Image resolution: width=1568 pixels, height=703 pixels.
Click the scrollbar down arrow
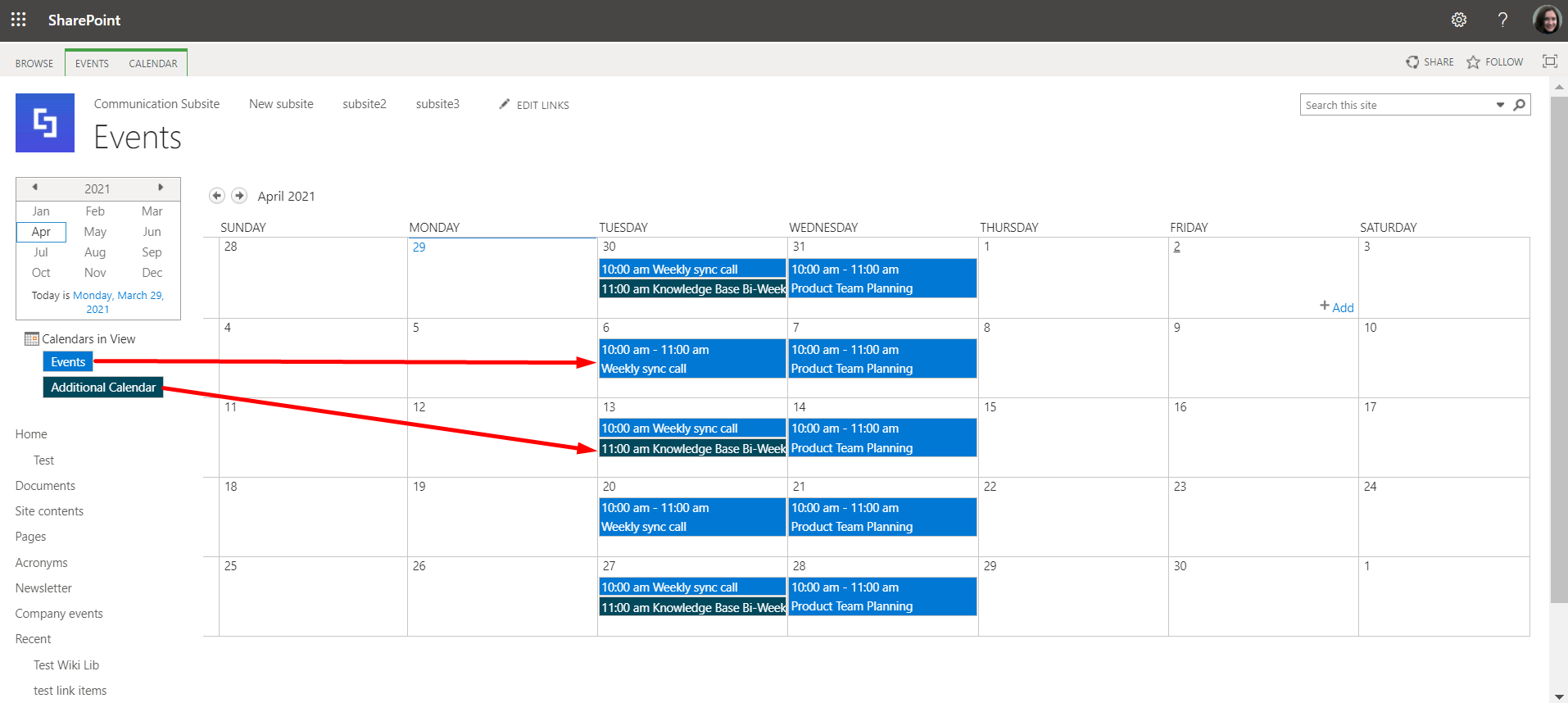point(1558,696)
